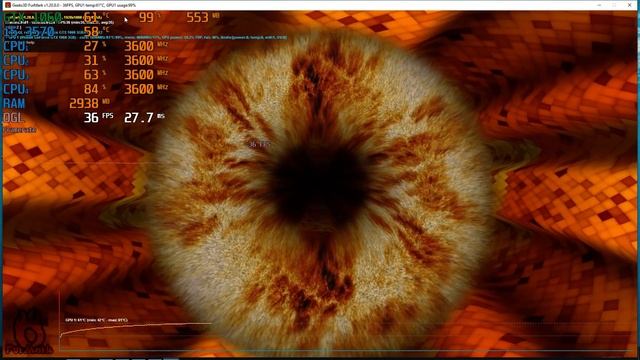Click the OGL overlay label
The height and width of the screenshot is (360, 640).
point(14,118)
